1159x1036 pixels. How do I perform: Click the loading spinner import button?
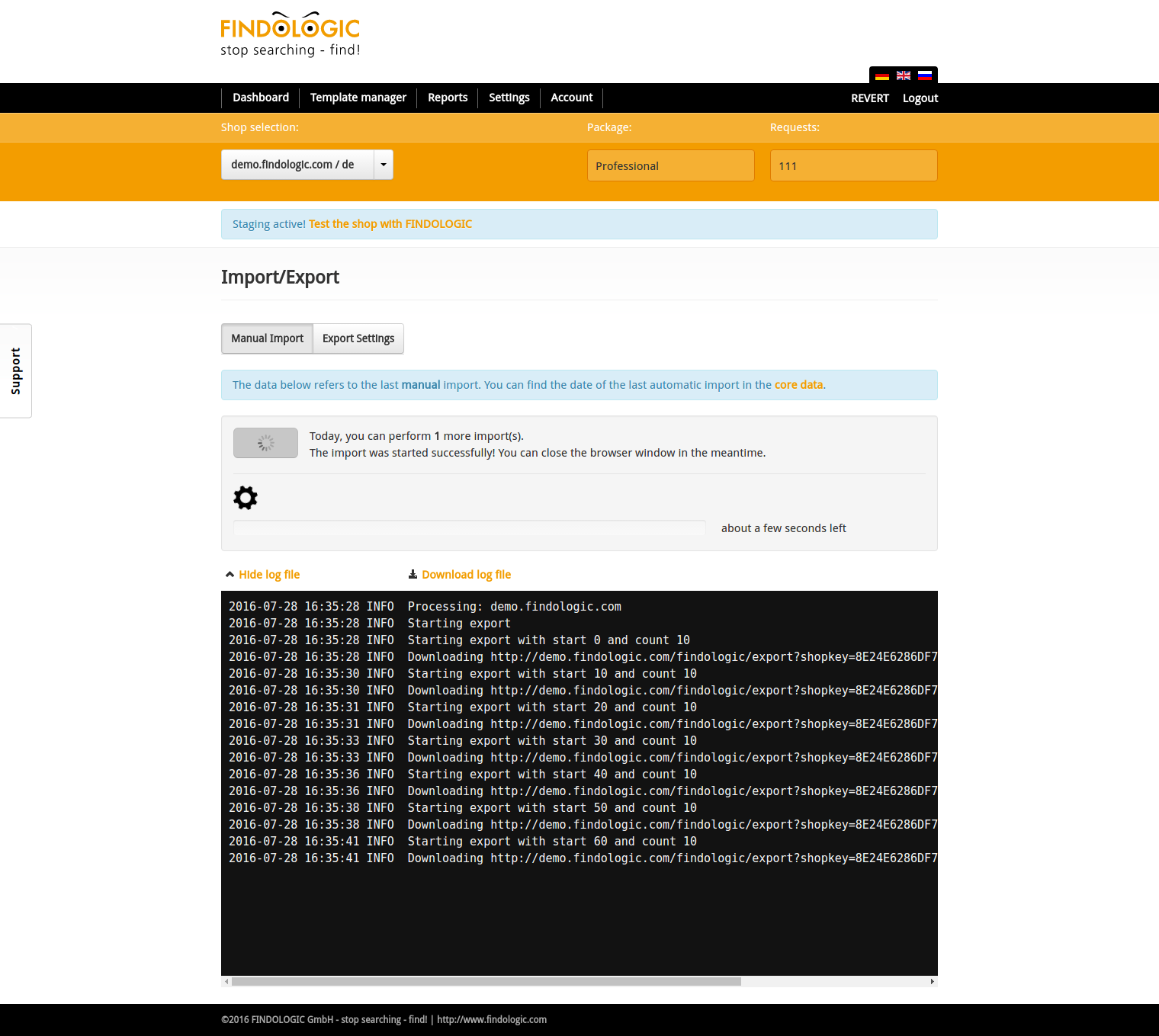click(x=265, y=443)
